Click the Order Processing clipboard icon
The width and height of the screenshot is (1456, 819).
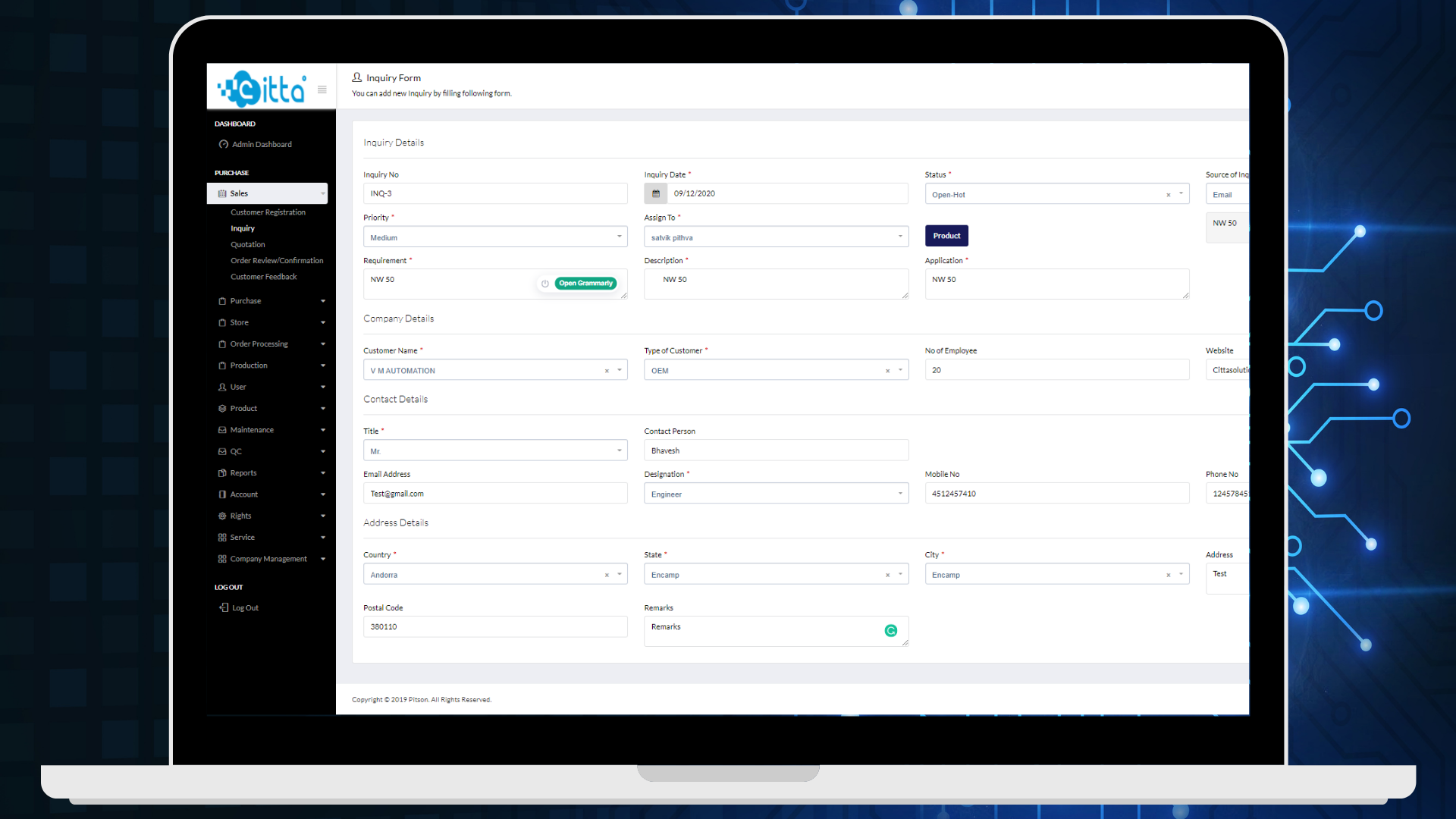222,344
